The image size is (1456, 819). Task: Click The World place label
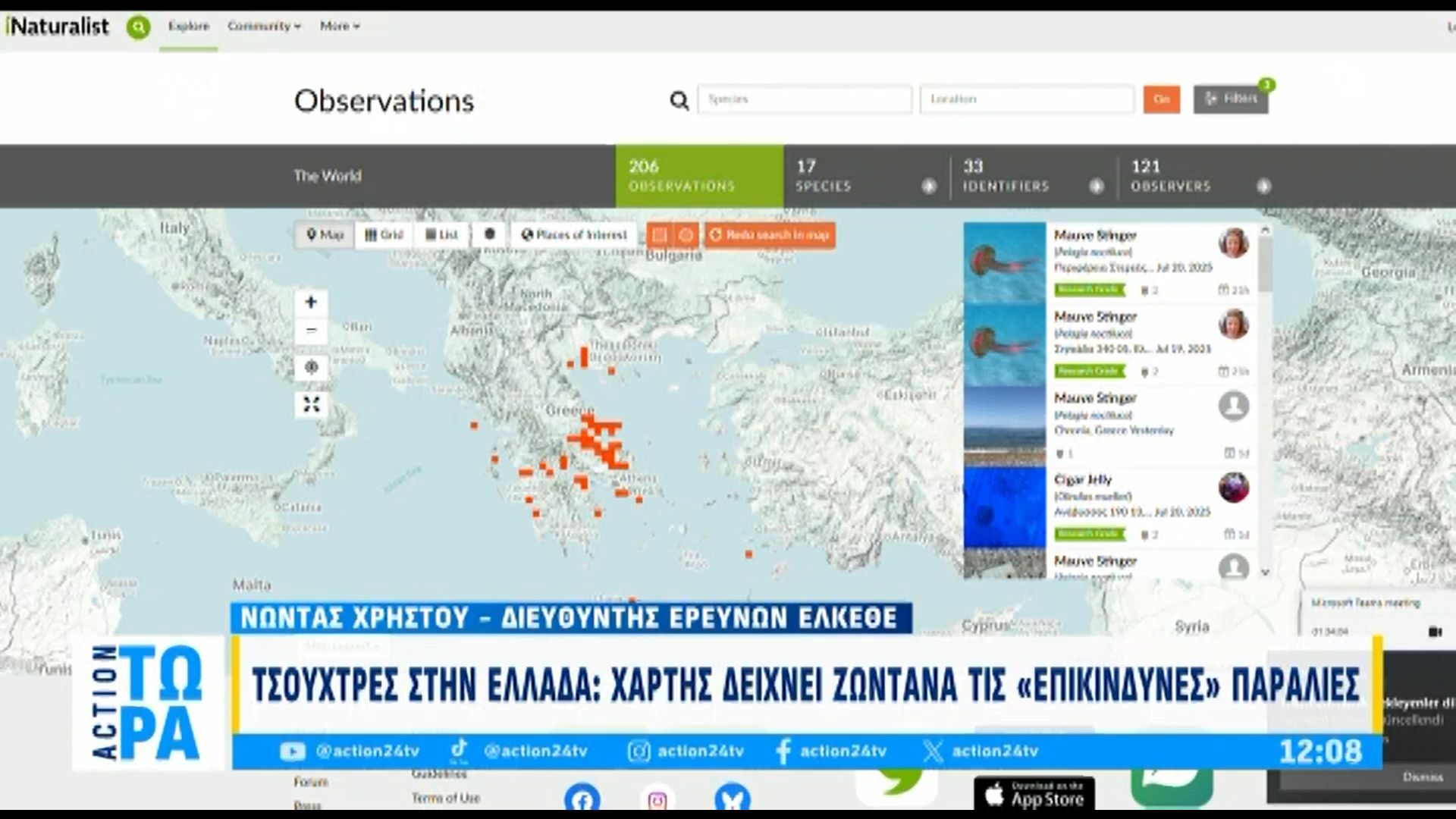tap(328, 176)
